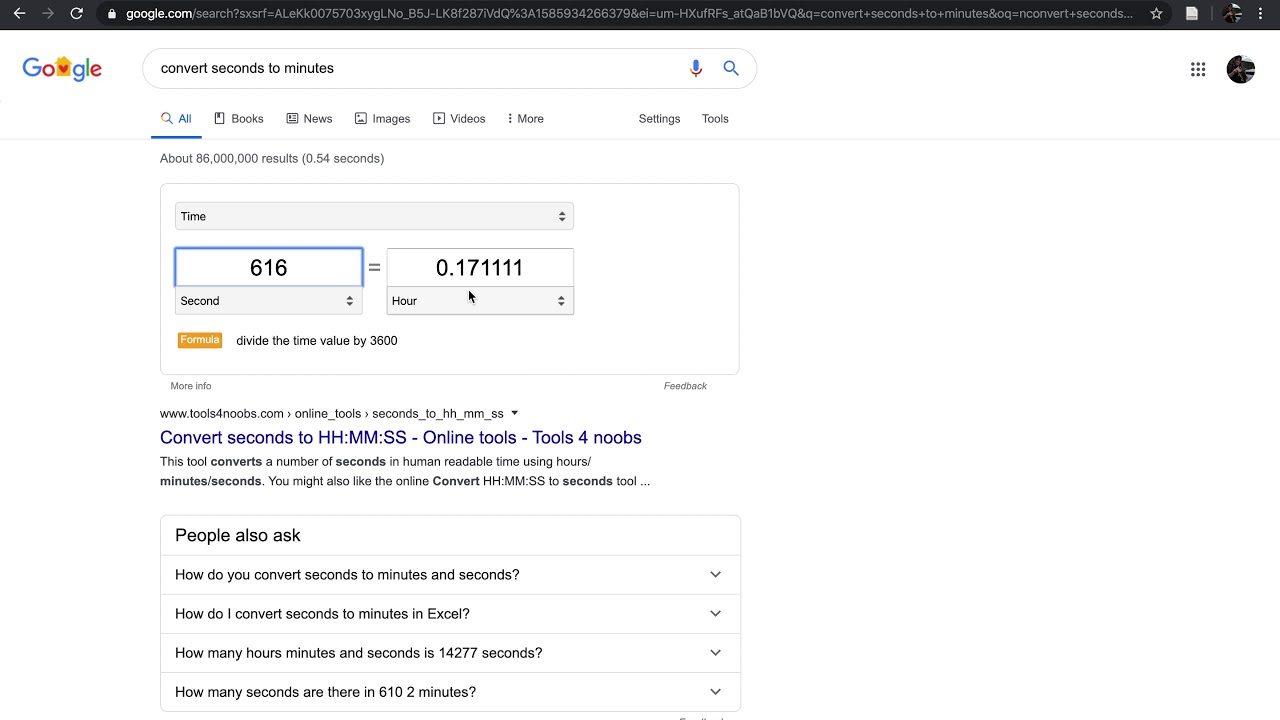Open the More search menu
The height and width of the screenshot is (720, 1280).
tap(525, 118)
